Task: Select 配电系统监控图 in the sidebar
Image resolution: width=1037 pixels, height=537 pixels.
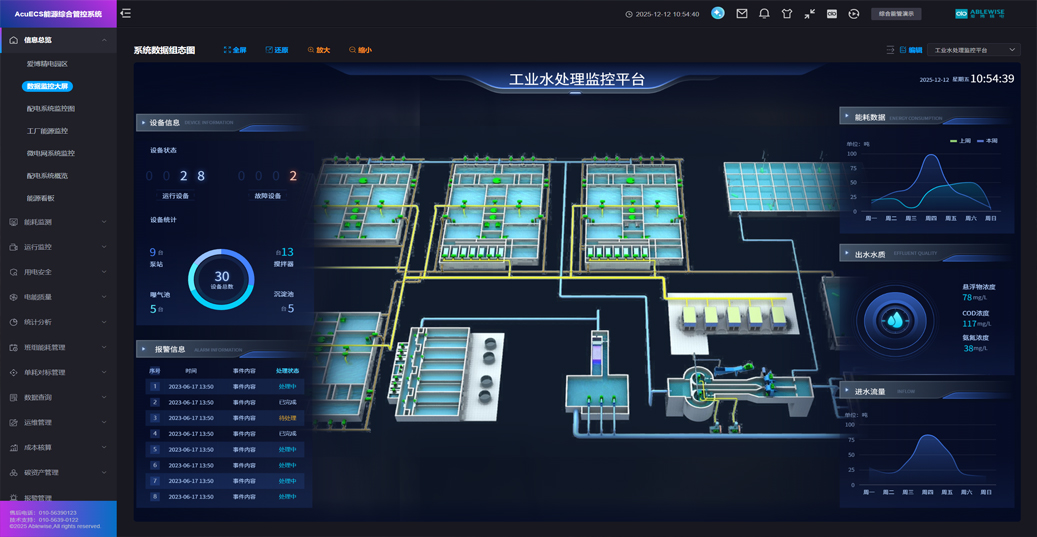Action: (50, 108)
